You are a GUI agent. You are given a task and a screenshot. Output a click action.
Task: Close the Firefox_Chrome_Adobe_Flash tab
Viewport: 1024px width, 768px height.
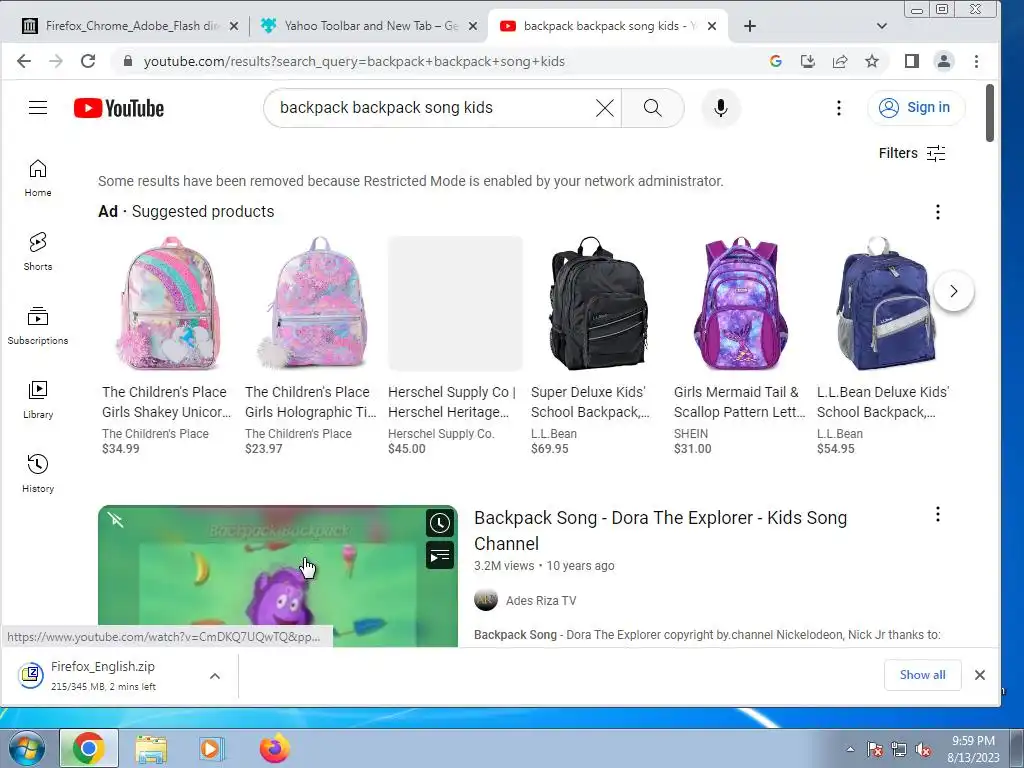(234, 26)
